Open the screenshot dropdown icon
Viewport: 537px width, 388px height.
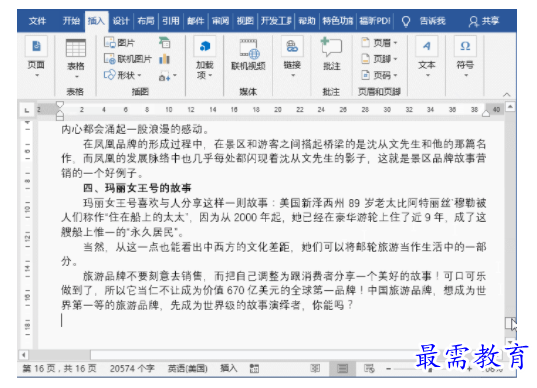[x=167, y=76]
